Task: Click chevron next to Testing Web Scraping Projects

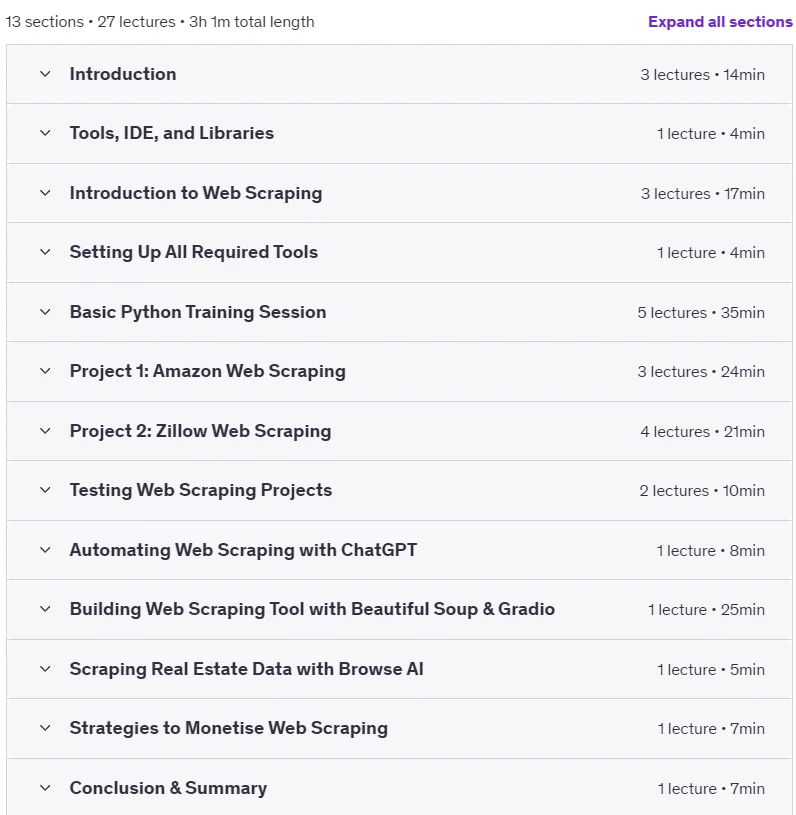Action: point(45,490)
